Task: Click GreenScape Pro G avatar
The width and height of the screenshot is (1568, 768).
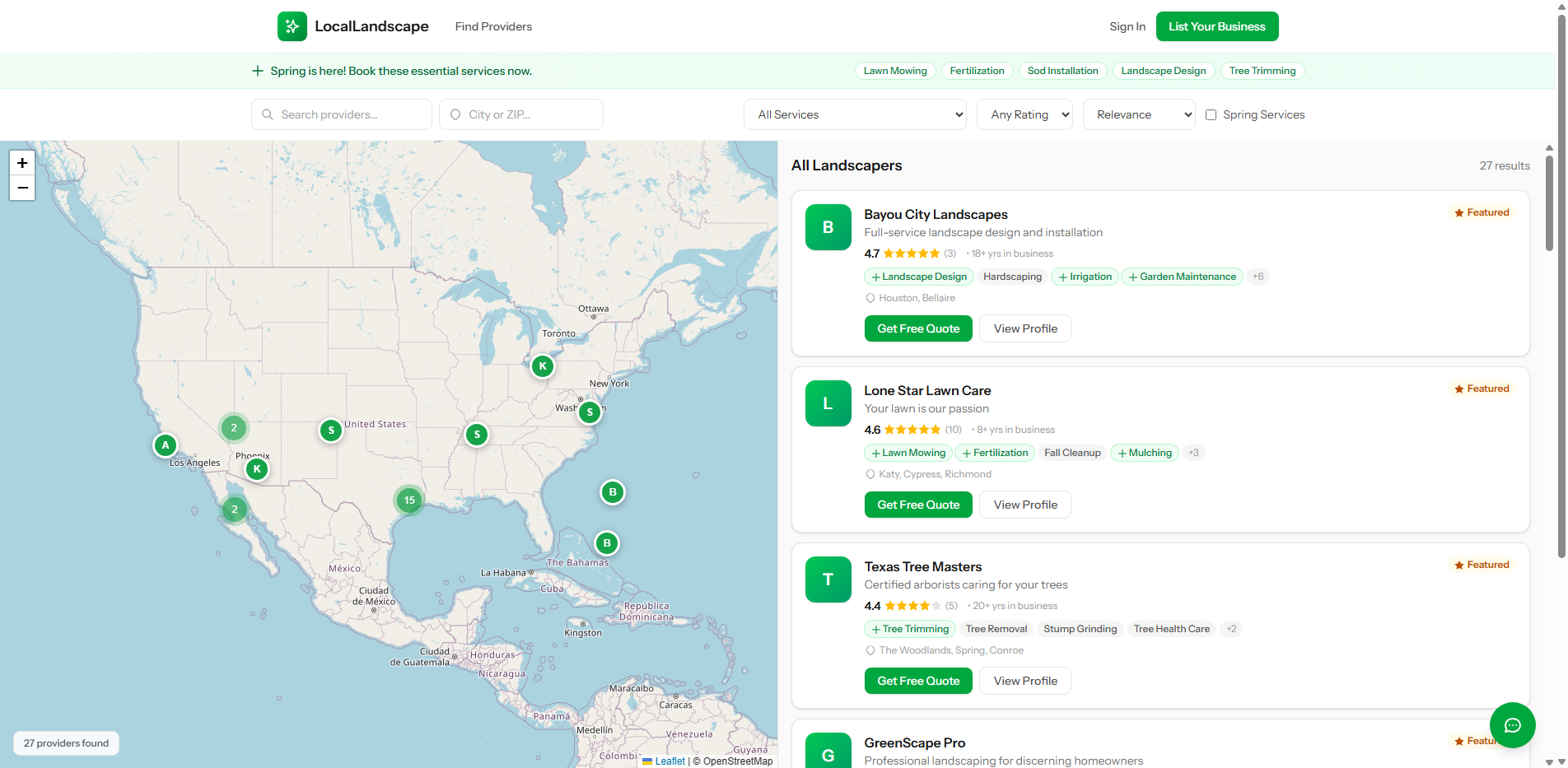Action: point(828,750)
